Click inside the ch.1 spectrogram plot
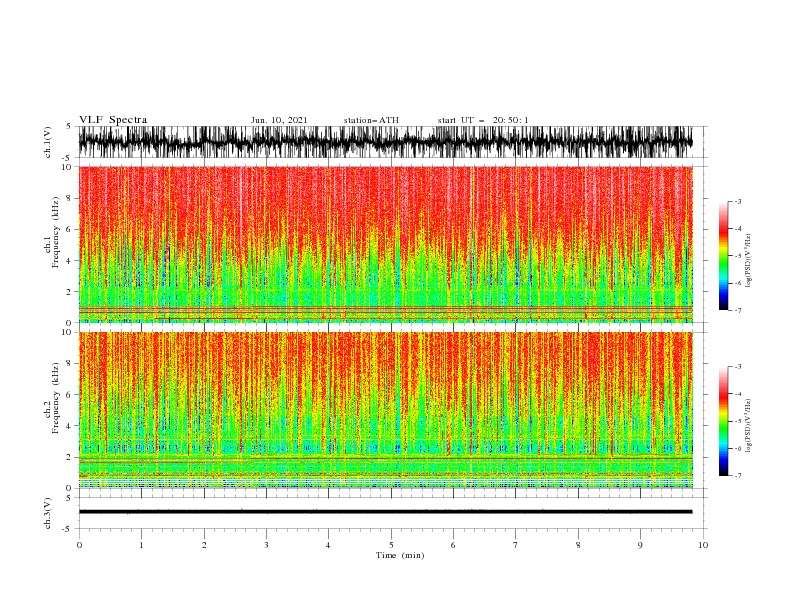This screenshot has height=612, width=792. 385,244
